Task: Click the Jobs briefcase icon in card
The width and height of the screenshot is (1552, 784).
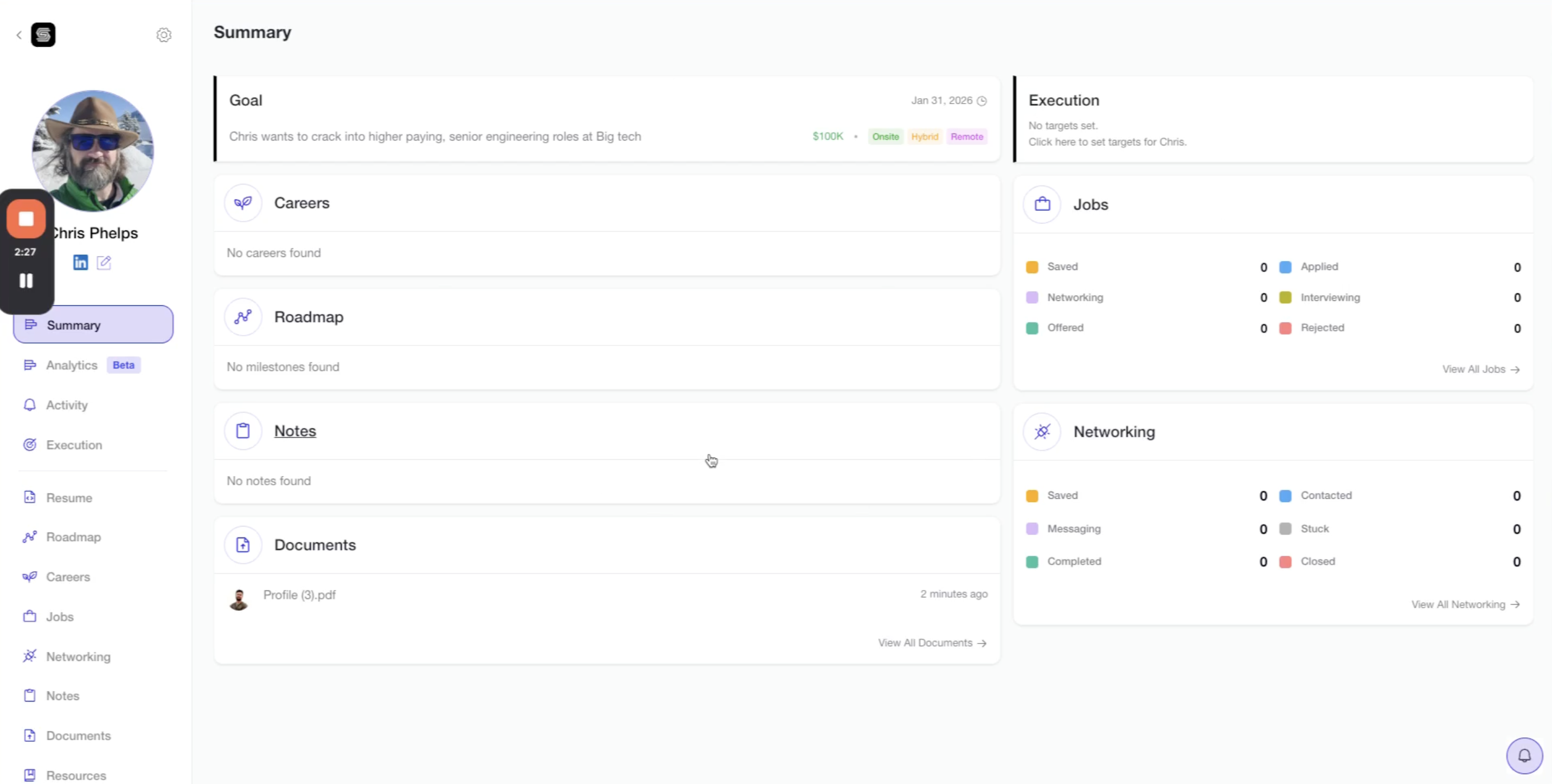Action: tap(1042, 205)
